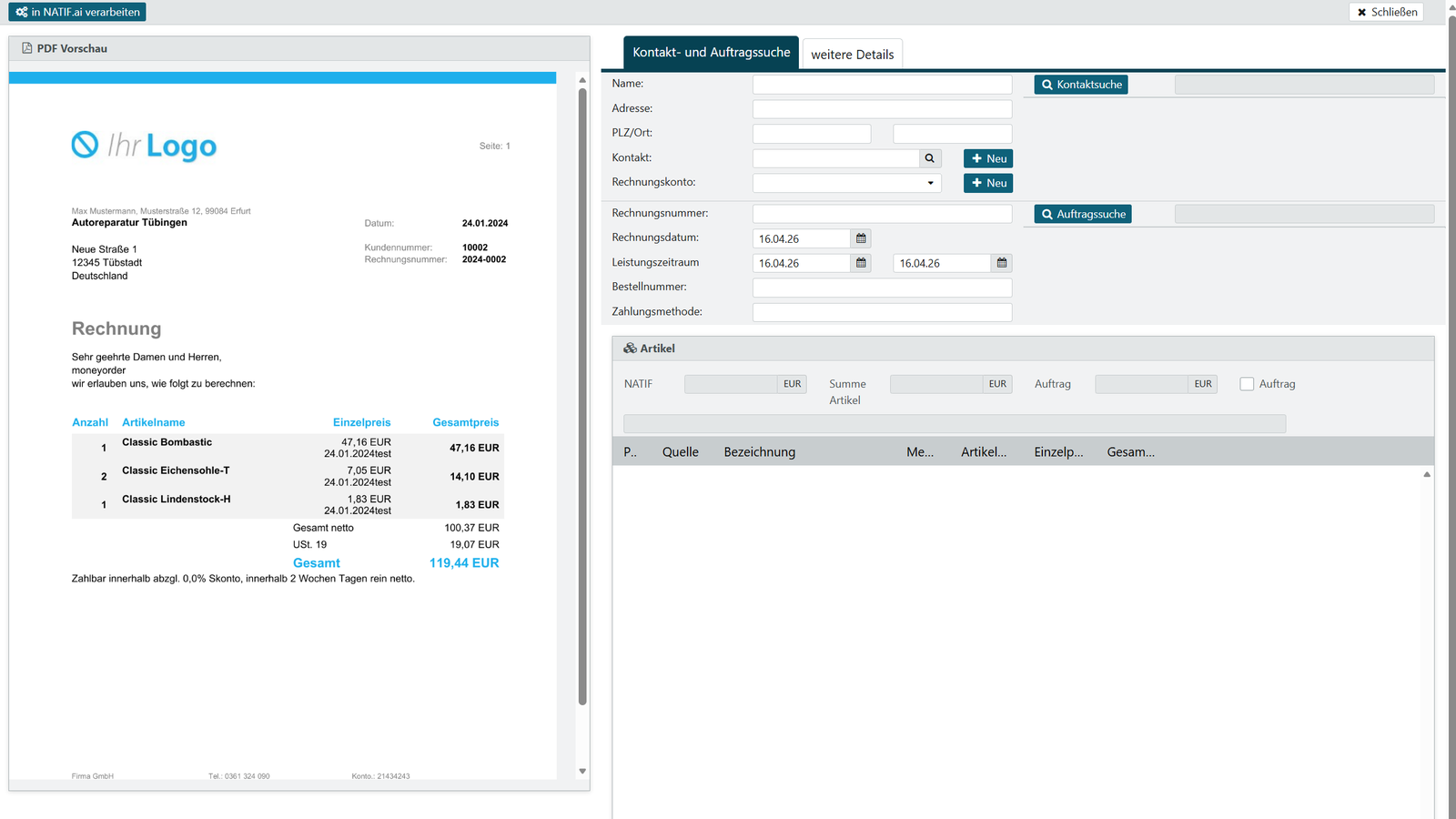The height and width of the screenshot is (819, 1456).
Task: Click Neu button next to Rechnungskonto
Action: click(988, 183)
